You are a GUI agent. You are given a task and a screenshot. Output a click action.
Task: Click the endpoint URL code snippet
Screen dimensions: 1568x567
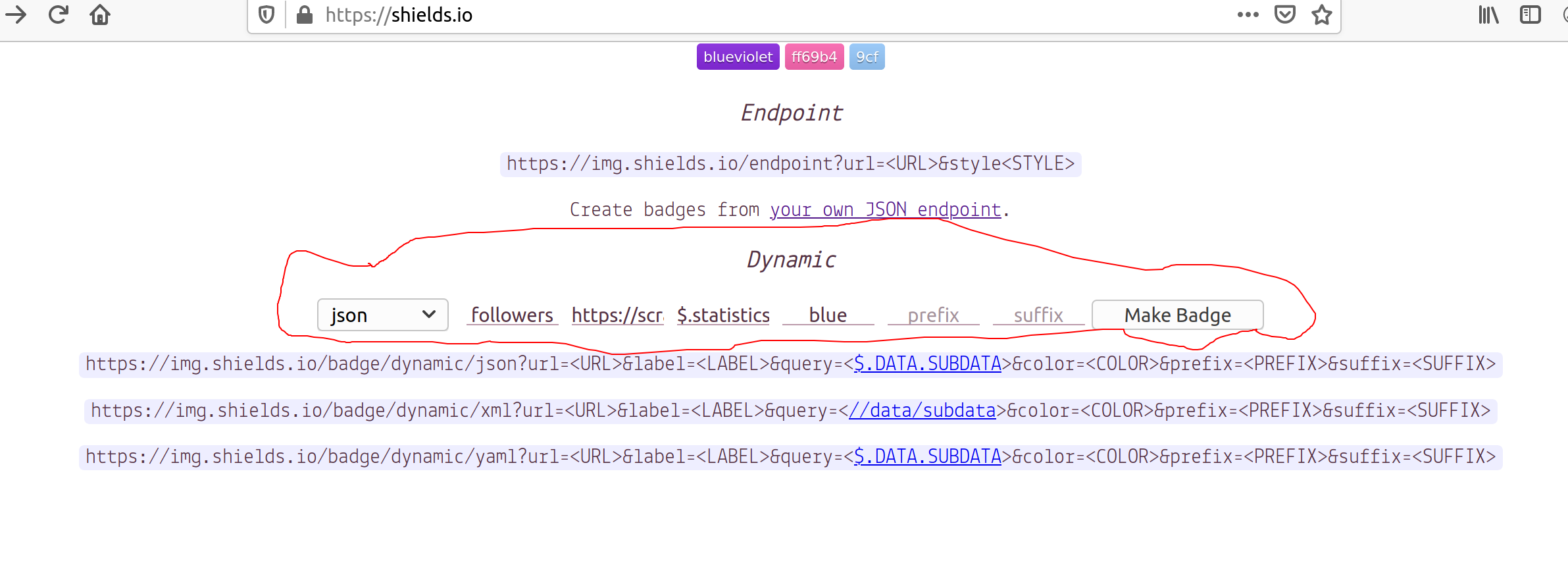(x=790, y=163)
